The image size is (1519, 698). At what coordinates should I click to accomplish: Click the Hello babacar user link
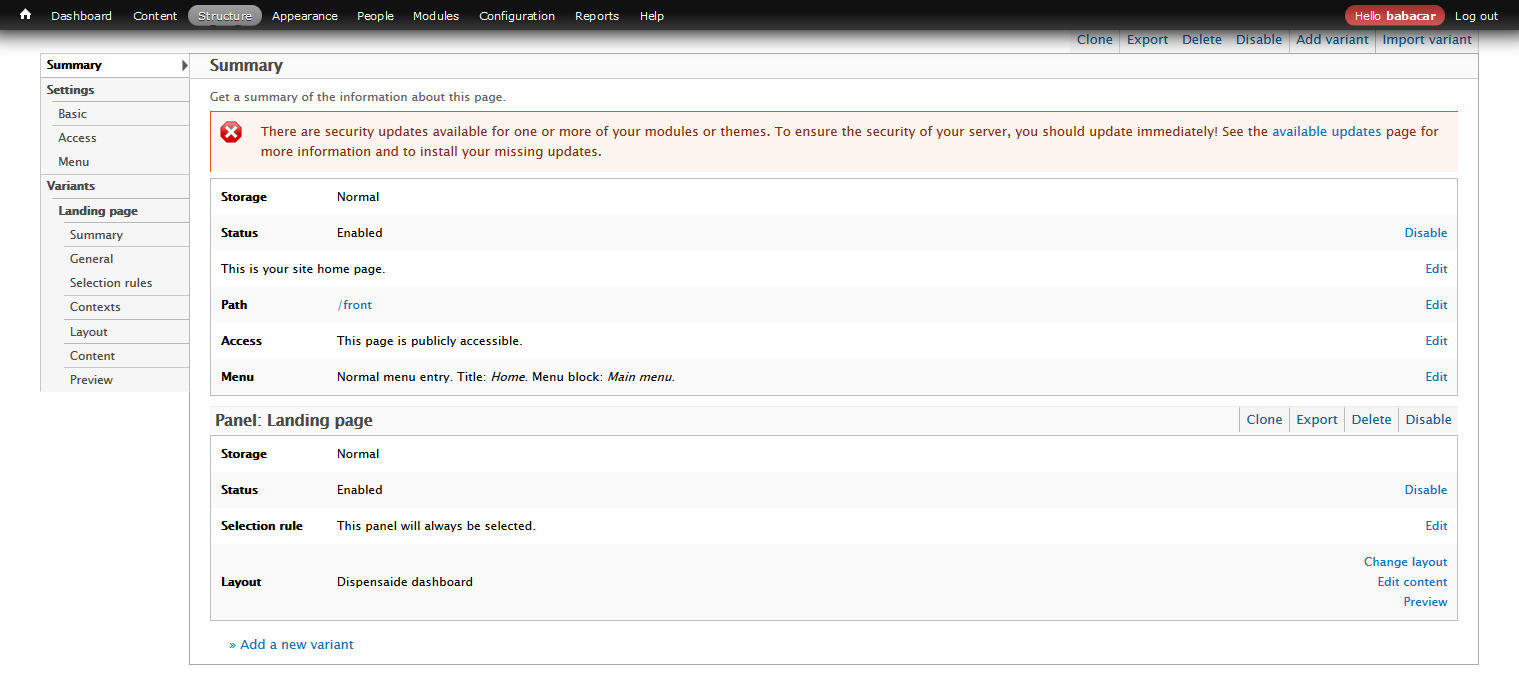[x=1395, y=16]
